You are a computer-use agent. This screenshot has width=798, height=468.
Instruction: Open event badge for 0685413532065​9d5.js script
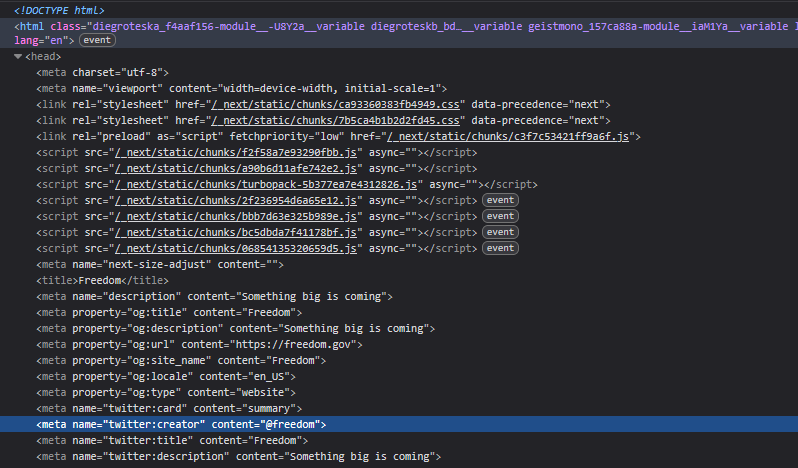(500, 248)
